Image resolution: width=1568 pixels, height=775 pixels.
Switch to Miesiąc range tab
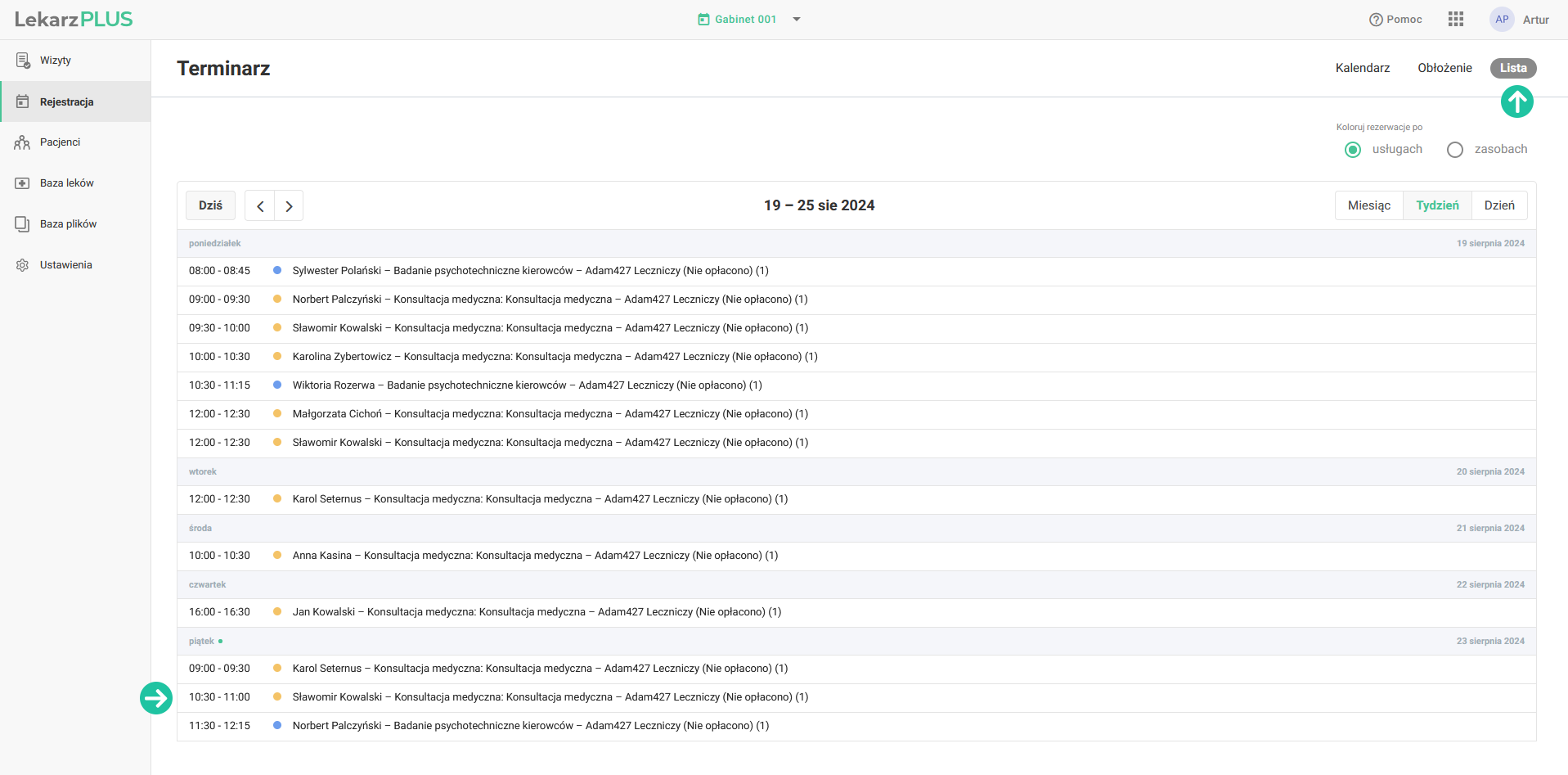point(1368,205)
